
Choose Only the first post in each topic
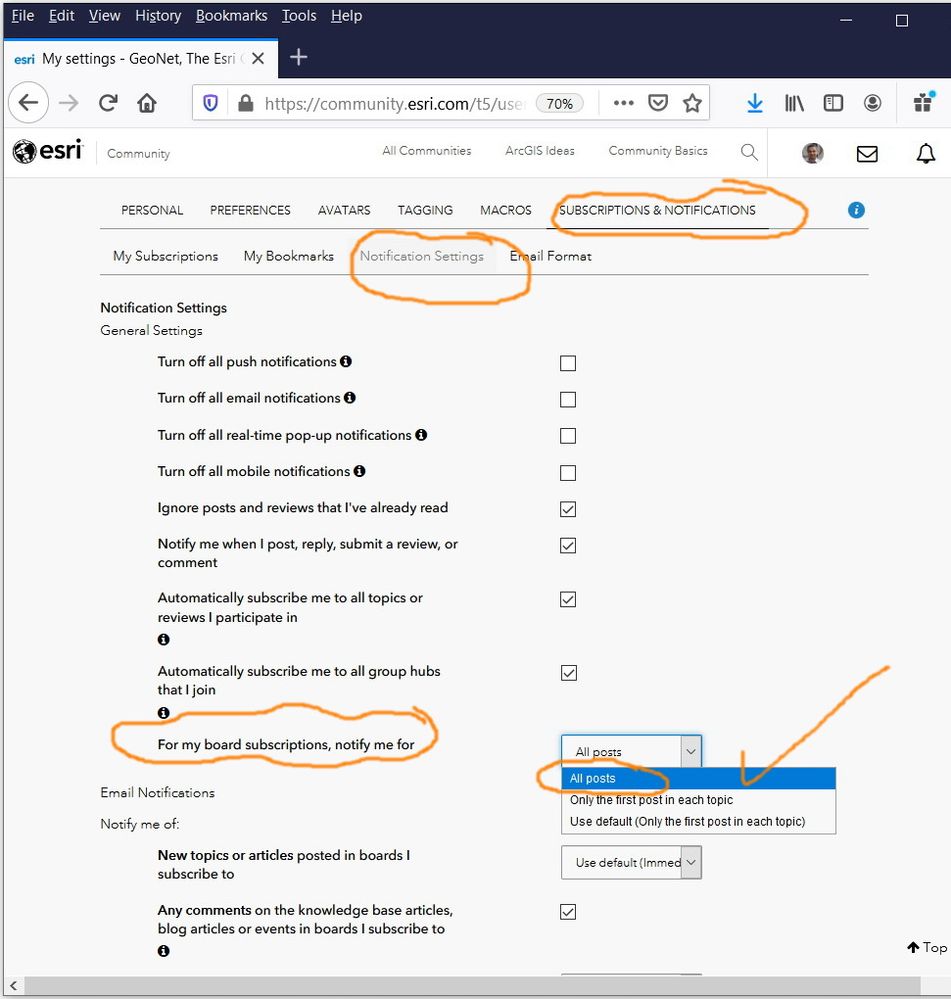pos(698,800)
